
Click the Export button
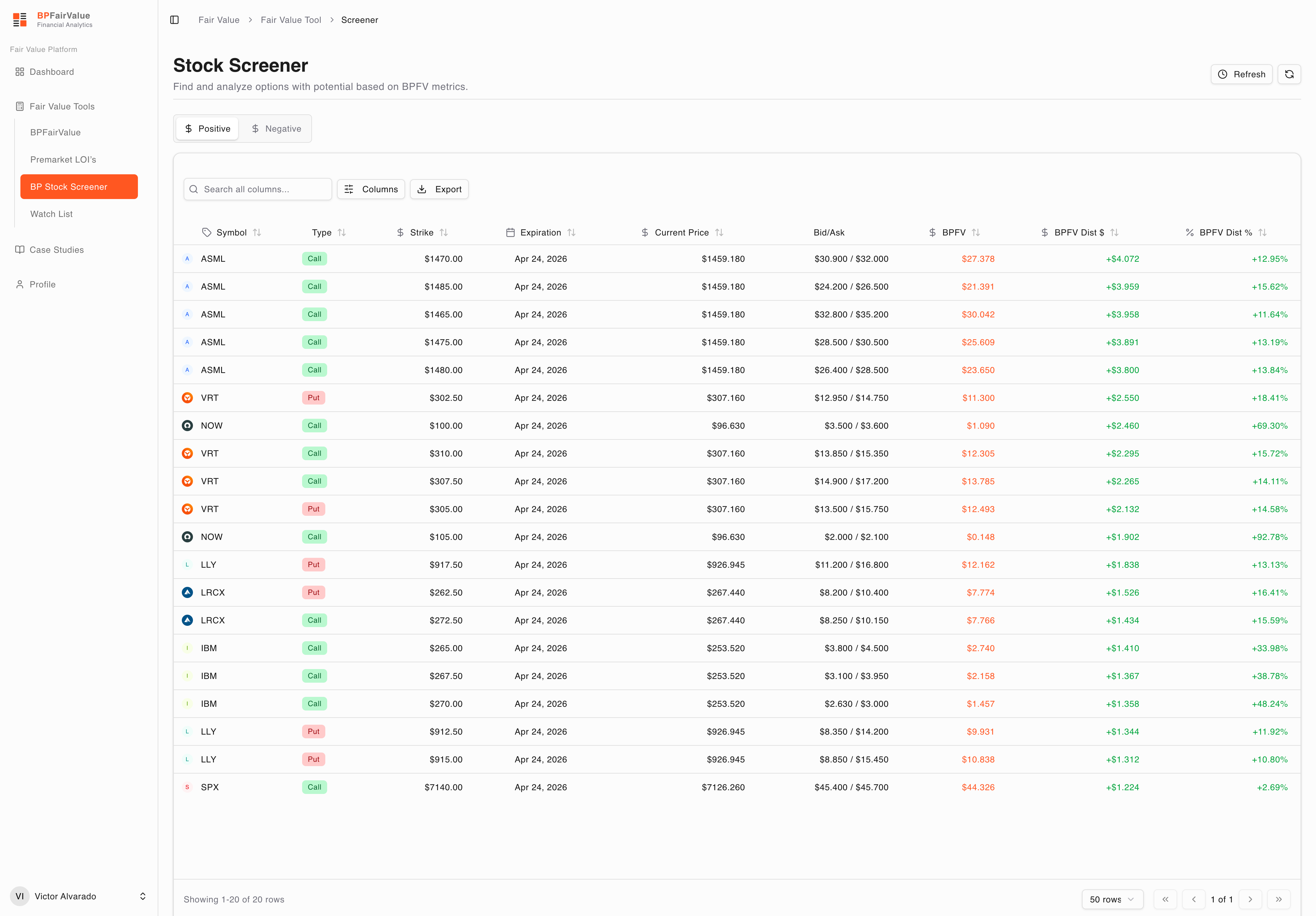(x=440, y=190)
